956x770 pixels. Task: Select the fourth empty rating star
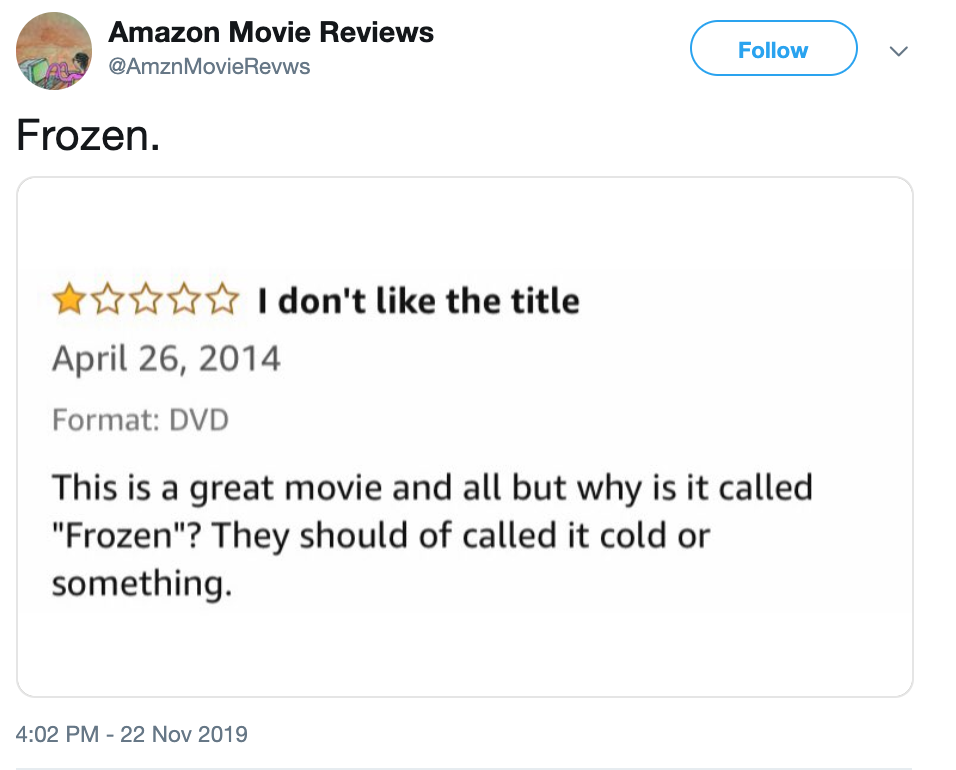point(184,299)
